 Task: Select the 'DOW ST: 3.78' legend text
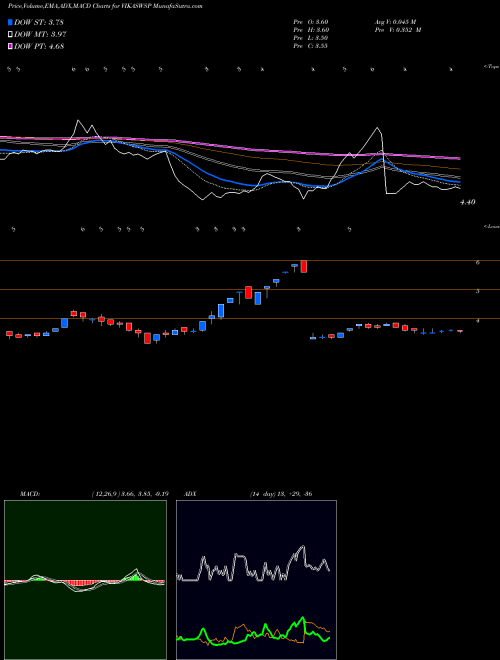click(39, 22)
